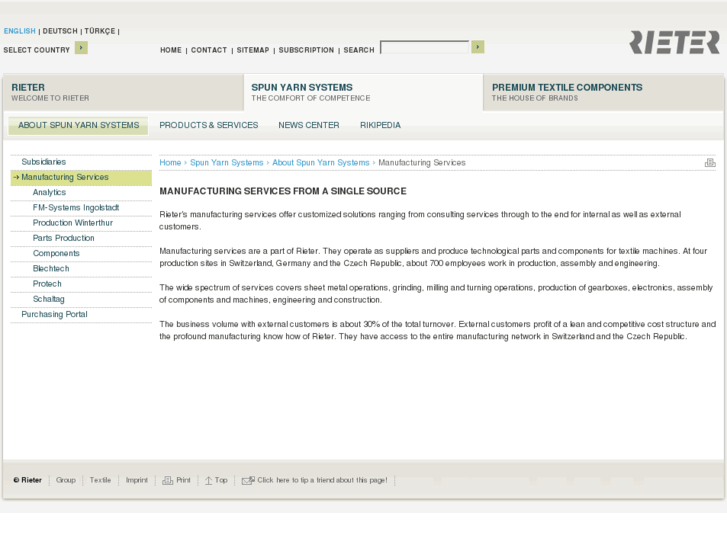Click the Rieter logo

pyautogui.click(x=675, y=43)
